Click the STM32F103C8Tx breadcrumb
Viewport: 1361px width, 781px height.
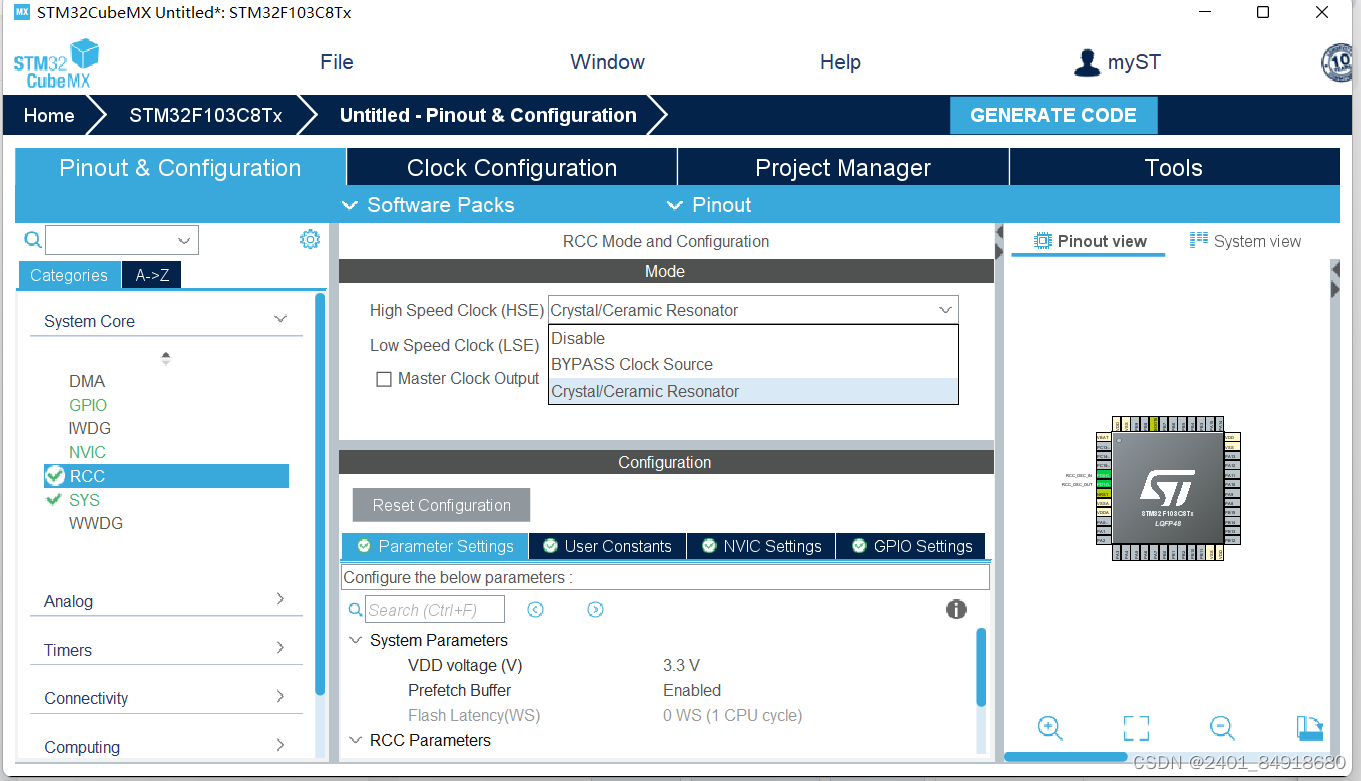click(205, 115)
